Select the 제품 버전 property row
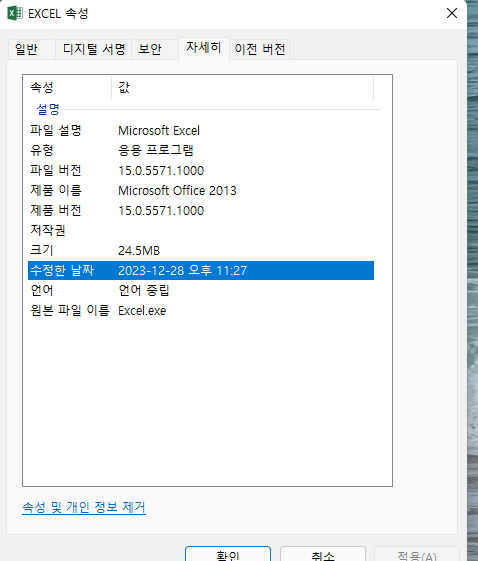 (x=201, y=210)
